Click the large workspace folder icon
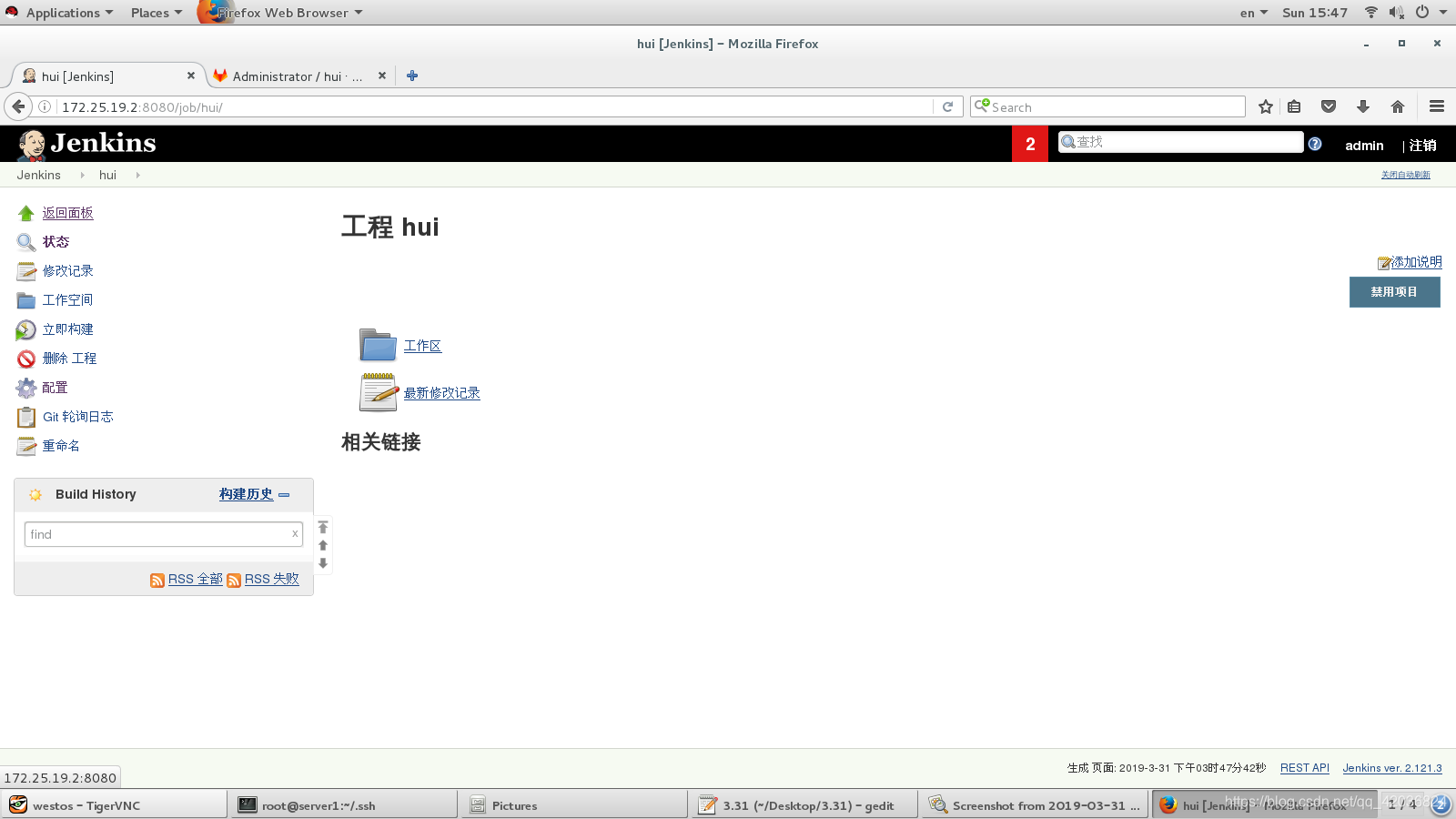This screenshot has height=819, width=1456. (x=378, y=345)
